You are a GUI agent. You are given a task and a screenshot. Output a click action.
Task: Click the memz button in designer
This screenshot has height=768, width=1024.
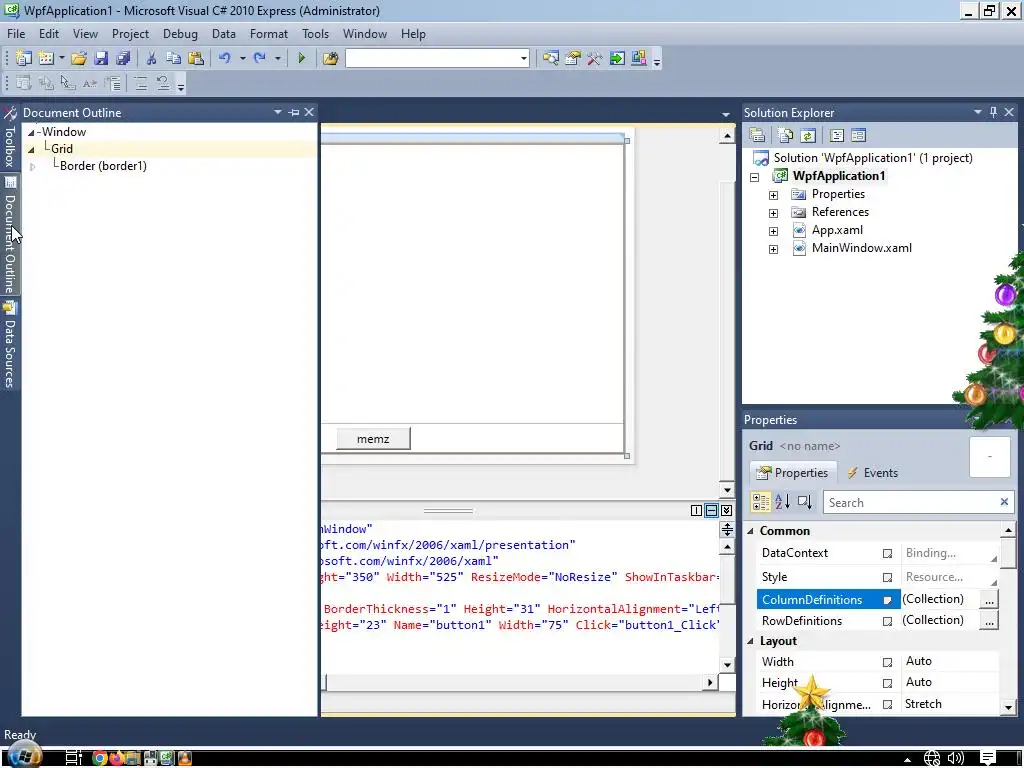[x=373, y=439]
